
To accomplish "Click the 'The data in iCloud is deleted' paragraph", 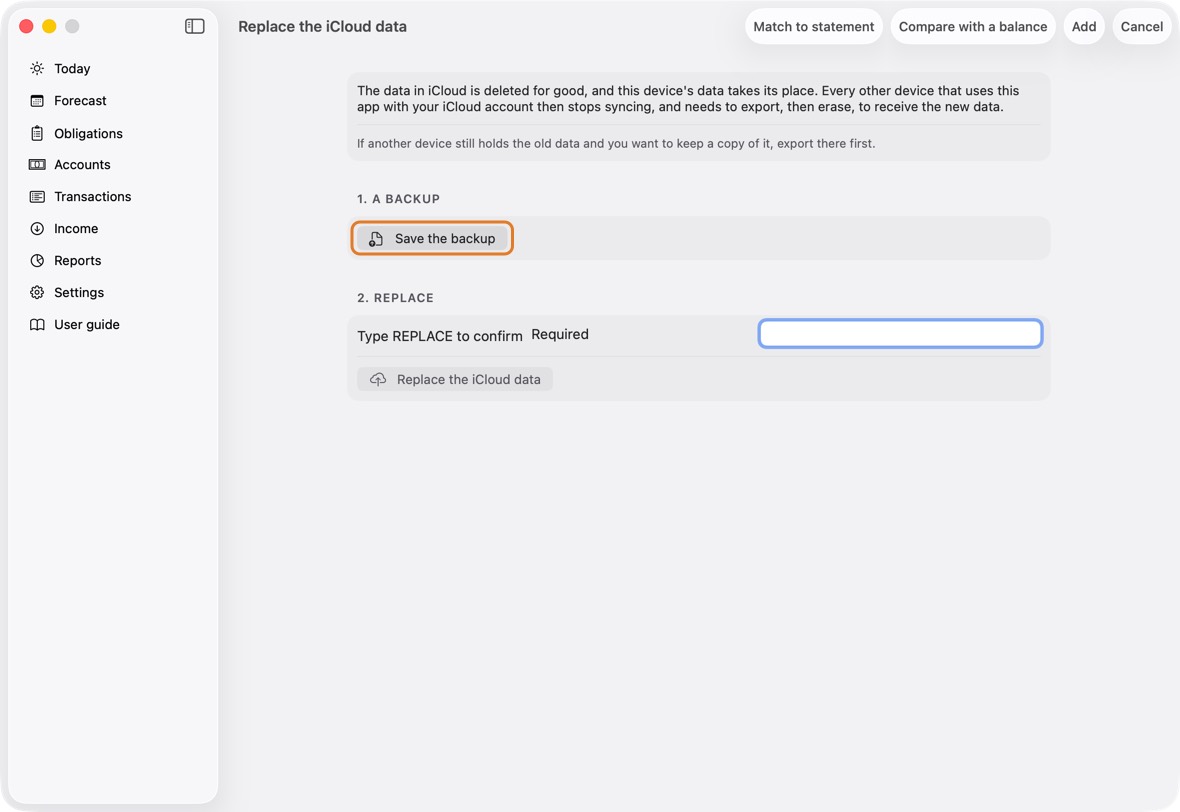I will 688,99.
